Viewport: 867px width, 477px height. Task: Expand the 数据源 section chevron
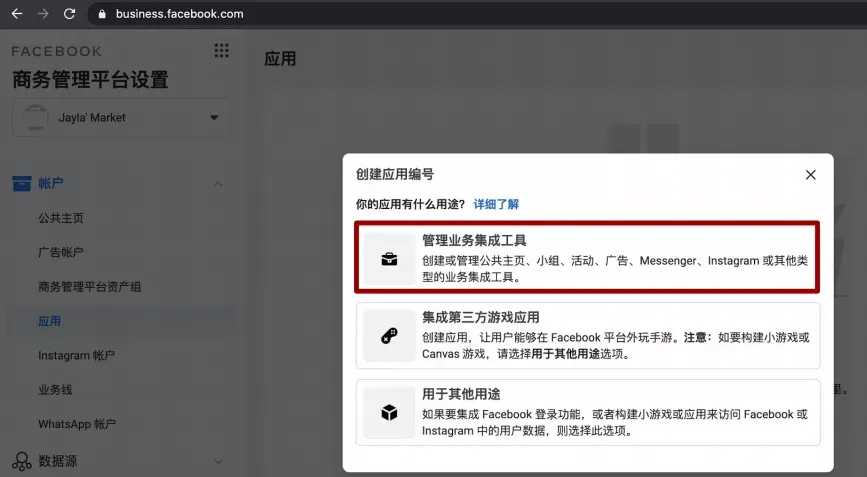(x=218, y=461)
